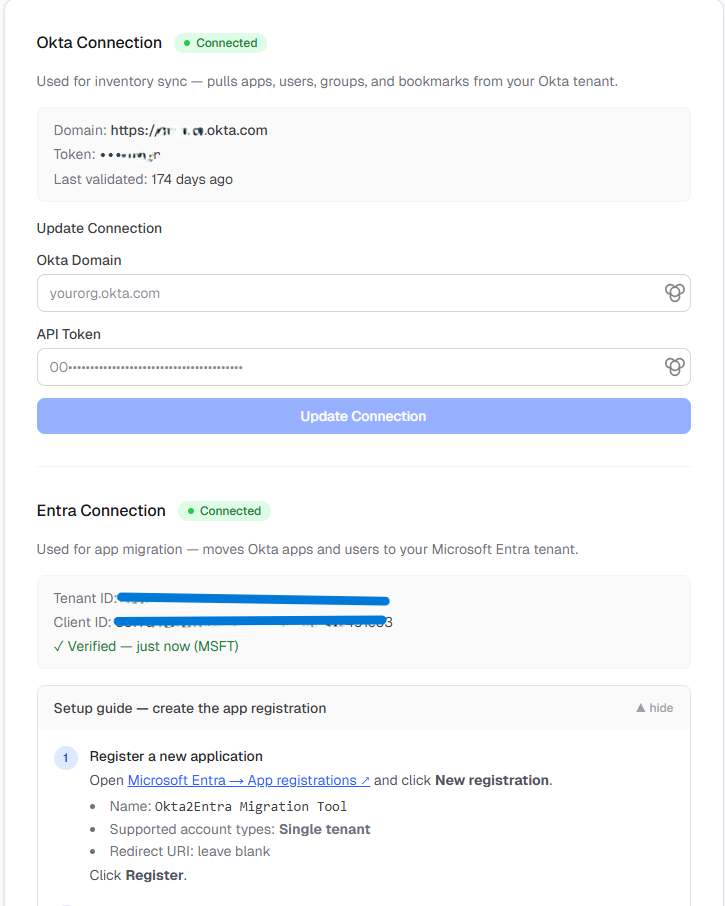Image resolution: width=725 pixels, height=906 pixels.
Task: Click 'Register a new application' step title
Action: tap(176, 756)
